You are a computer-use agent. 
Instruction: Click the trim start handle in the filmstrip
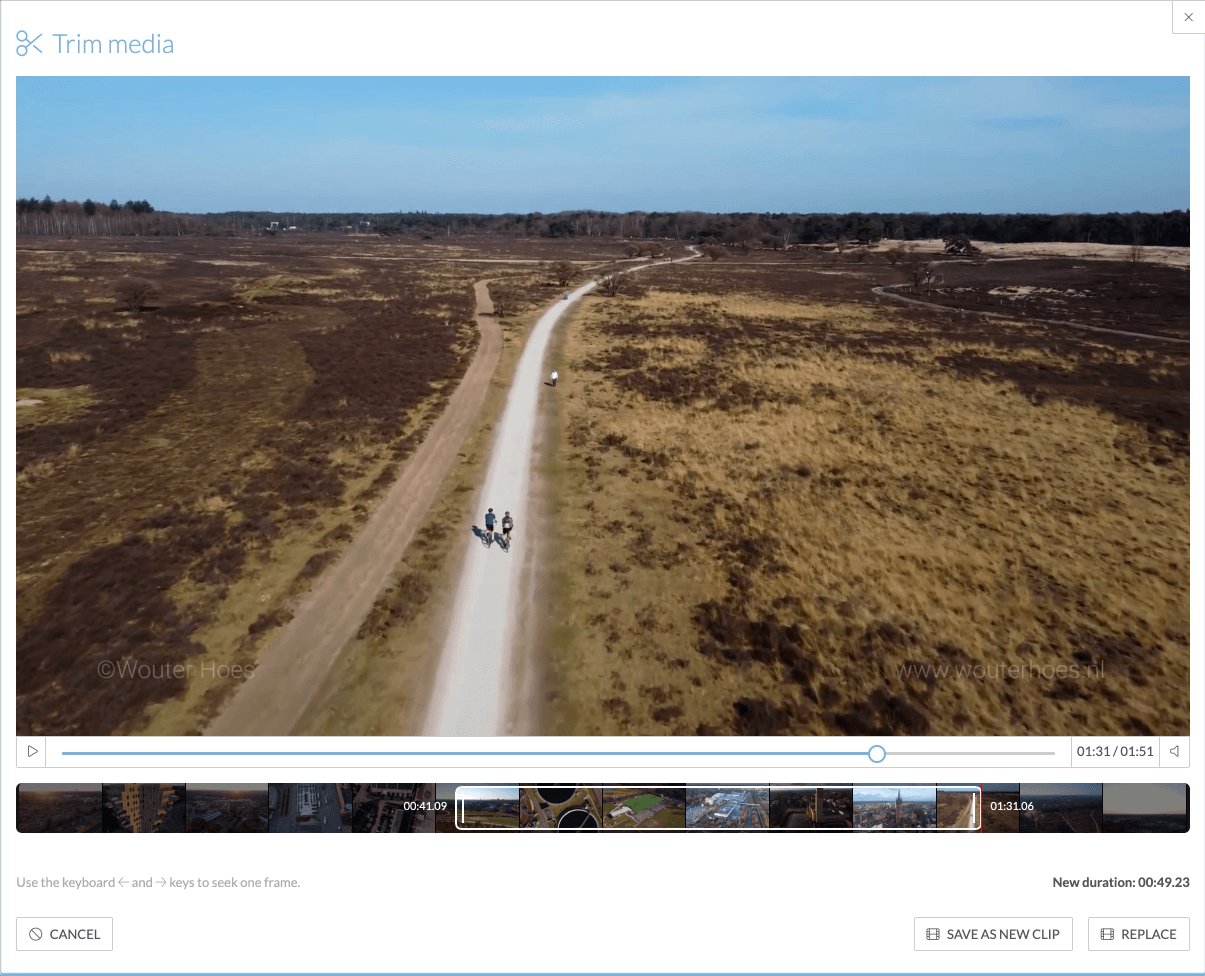463,808
